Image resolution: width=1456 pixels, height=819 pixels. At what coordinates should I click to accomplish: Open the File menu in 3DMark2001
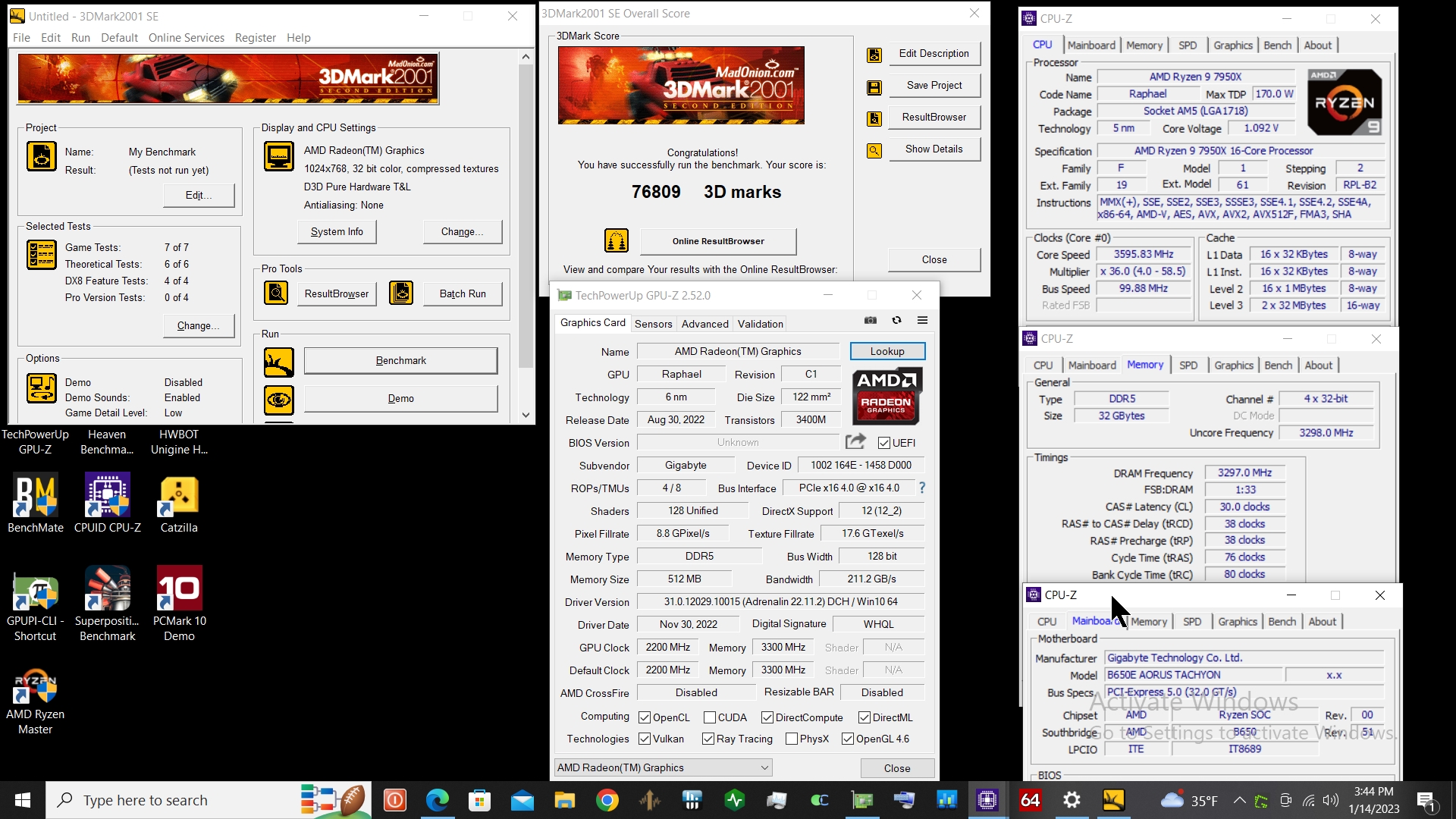pyautogui.click(x=21, y=37)
